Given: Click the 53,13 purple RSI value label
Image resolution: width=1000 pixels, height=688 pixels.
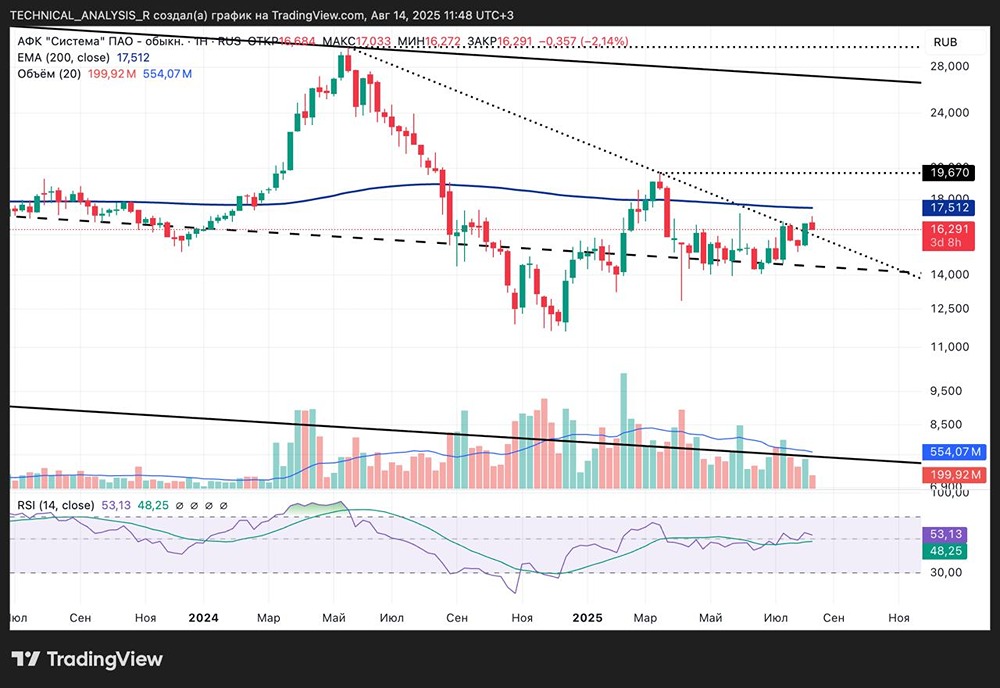Looking at the screenshot, I should [945, 534].
